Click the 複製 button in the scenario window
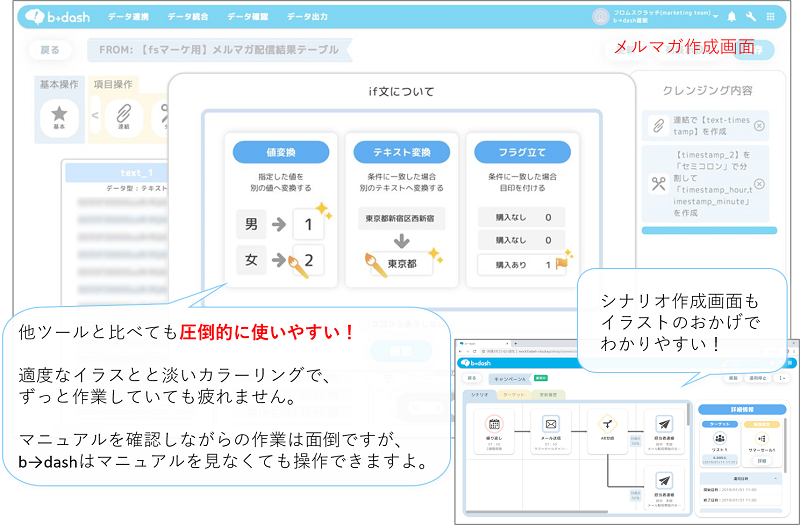 point(733,379)
